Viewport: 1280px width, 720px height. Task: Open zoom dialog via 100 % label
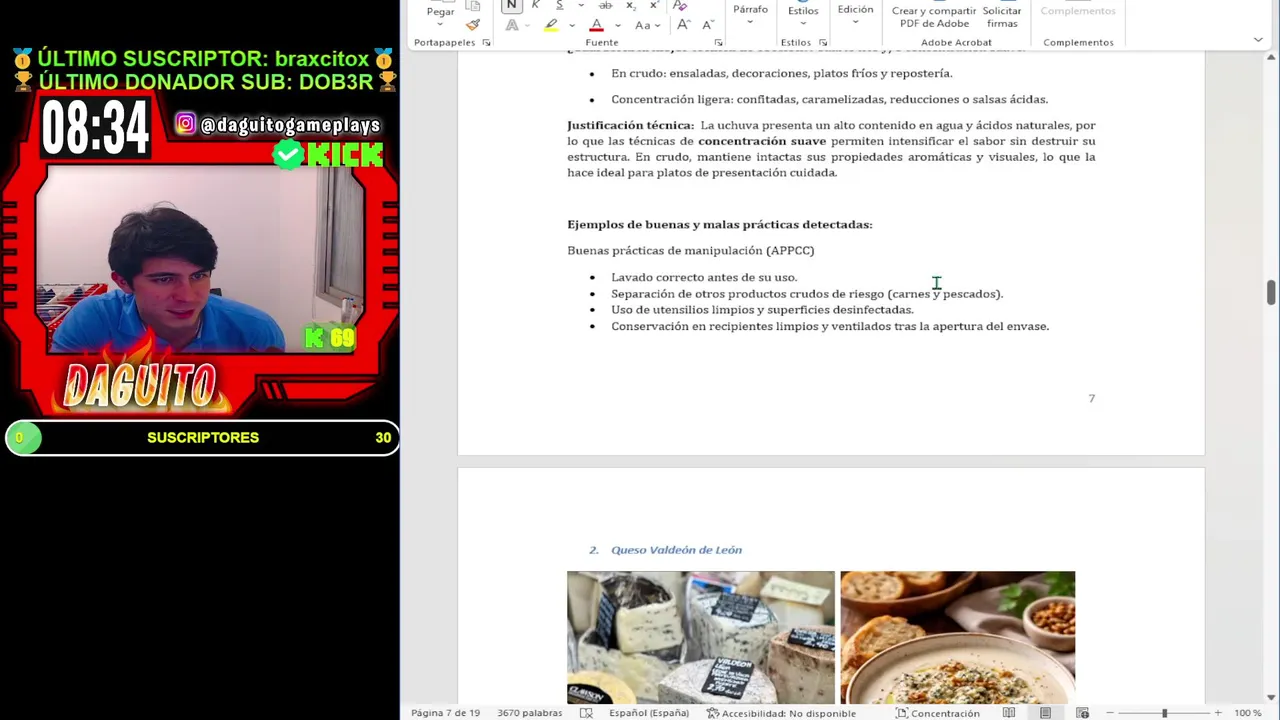click(x=1247, y=713)
